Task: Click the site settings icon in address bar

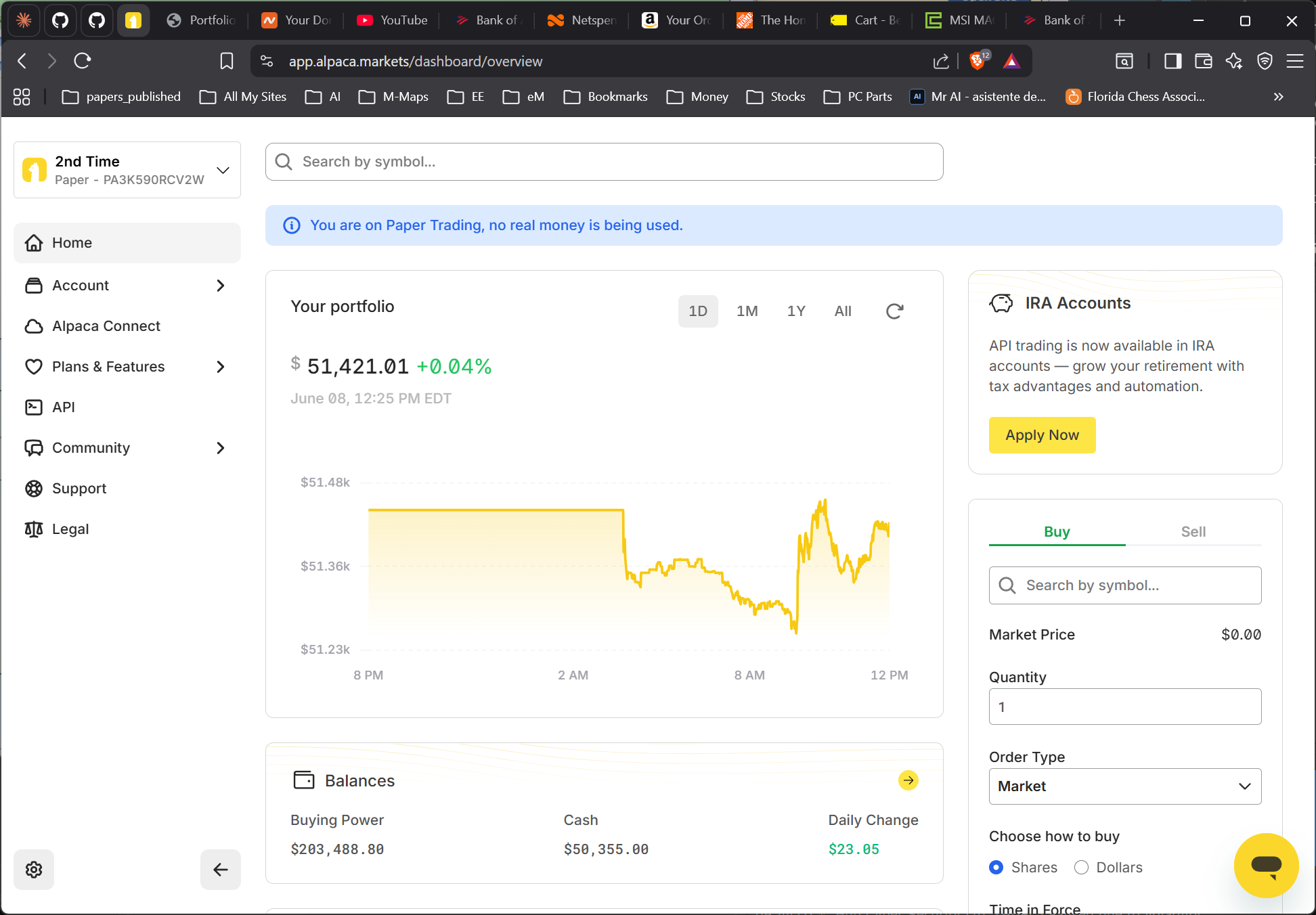Action: pos(267,61)
